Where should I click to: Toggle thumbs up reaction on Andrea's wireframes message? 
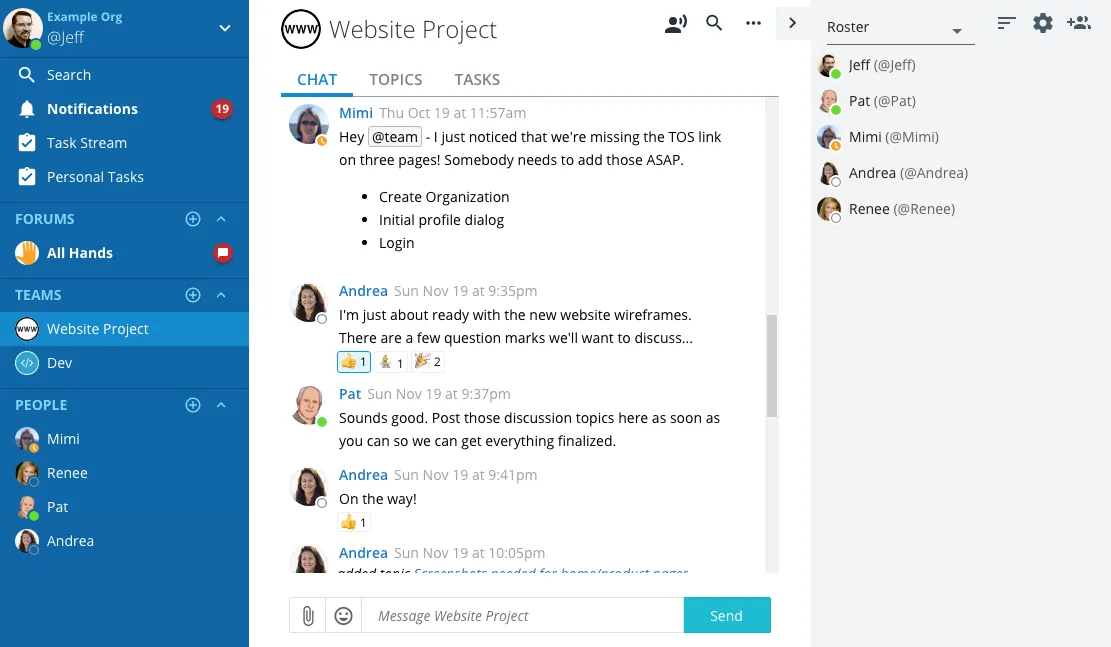(354, 362)
